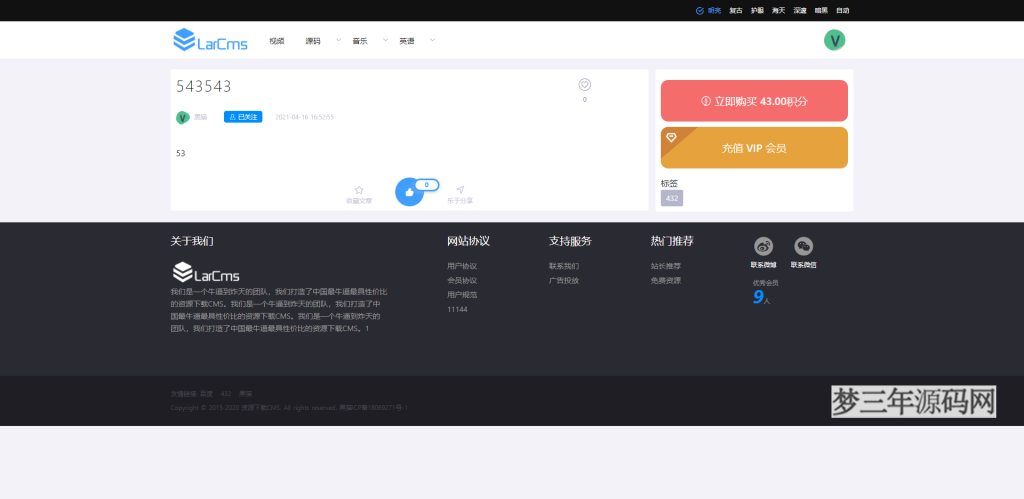1024x499 pixels.
Task: Click the 充值 VIP 会员 button
Action: pos(754,148)
